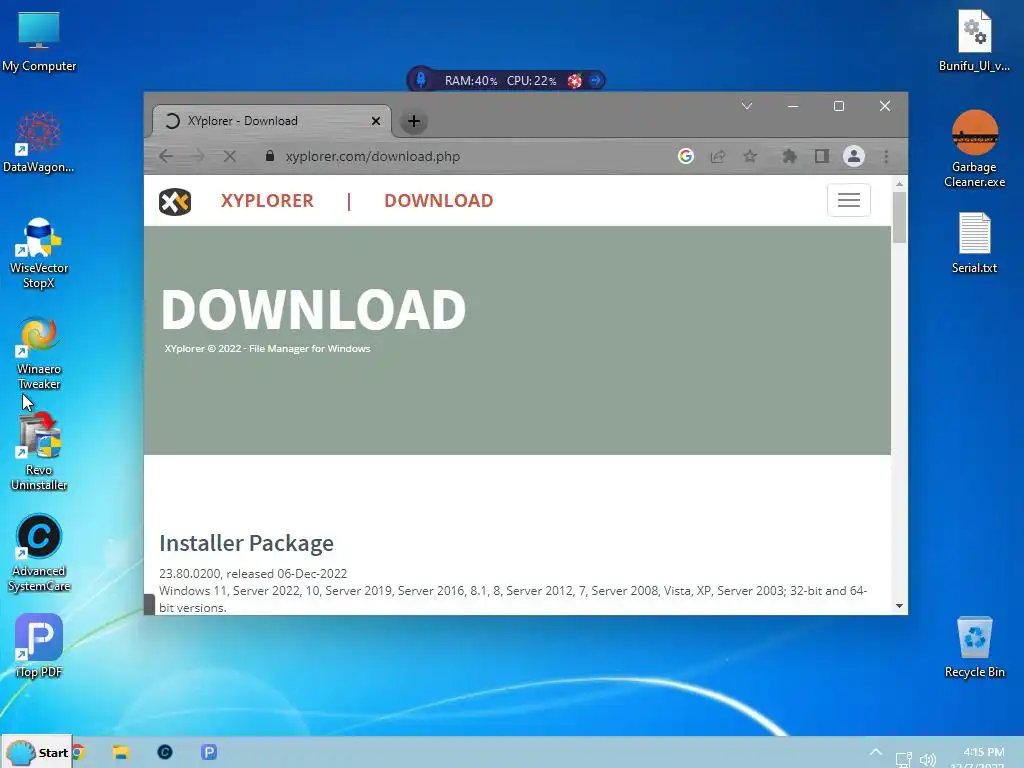Go back in browser history
This screenshot has height=768, width=1024.
166,156
